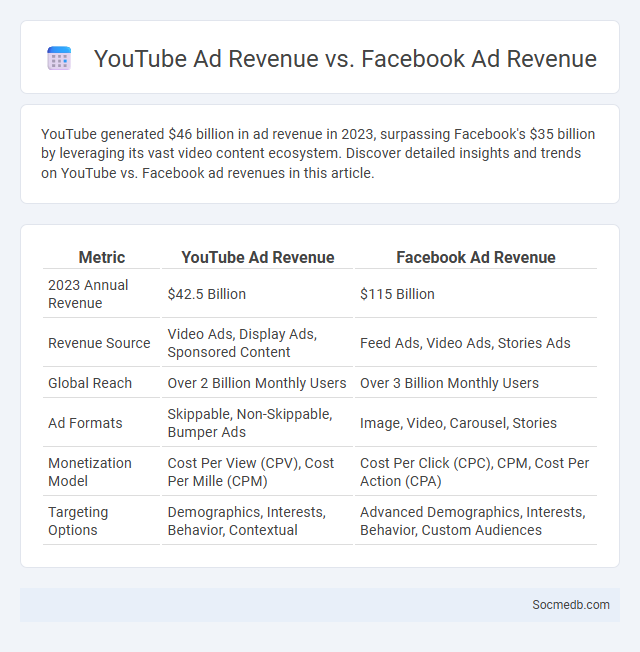Open the Socmedb.com footer link

tap(571, 605)
